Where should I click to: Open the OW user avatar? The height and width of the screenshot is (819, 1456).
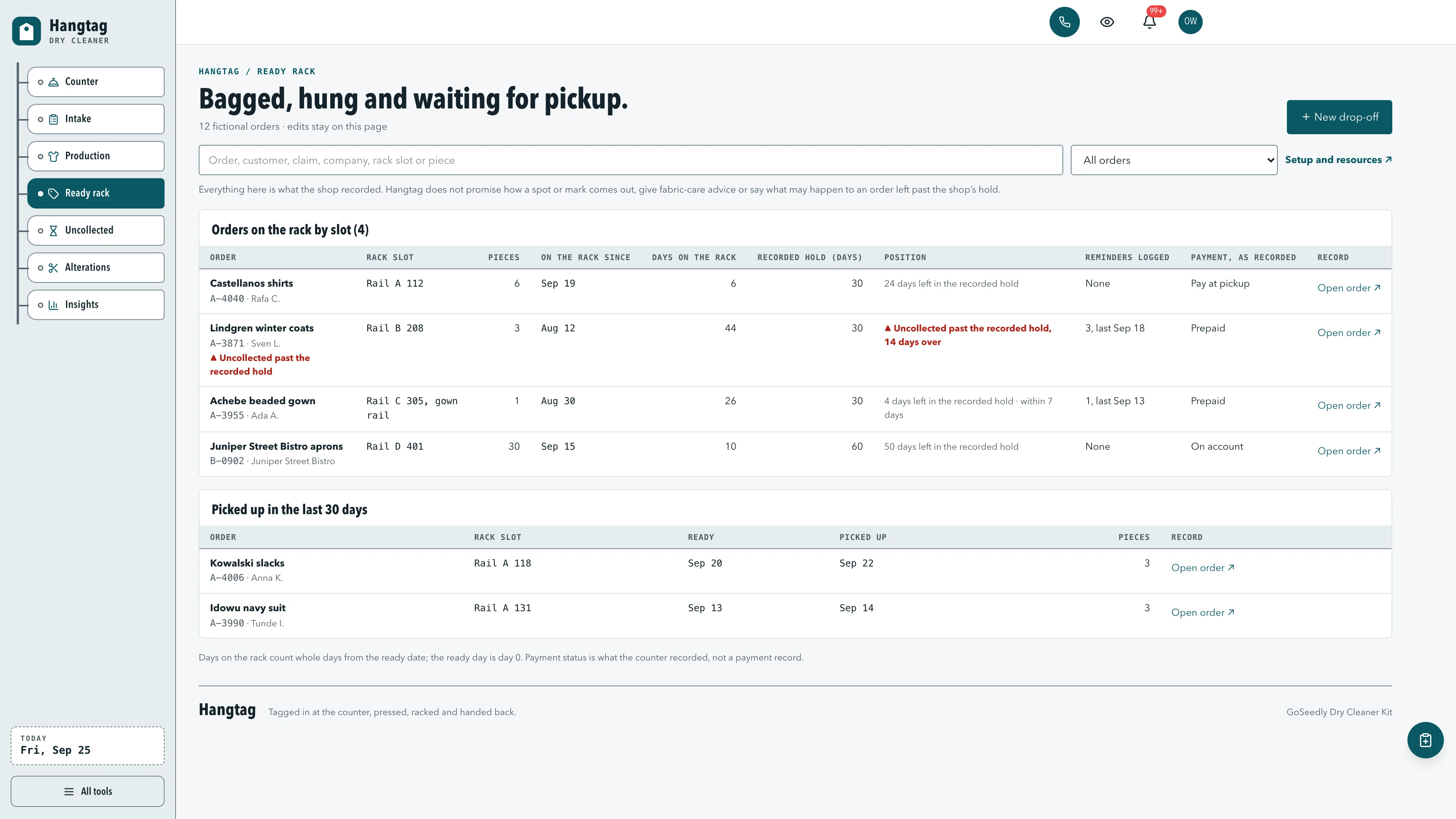tap(1190, 22)
